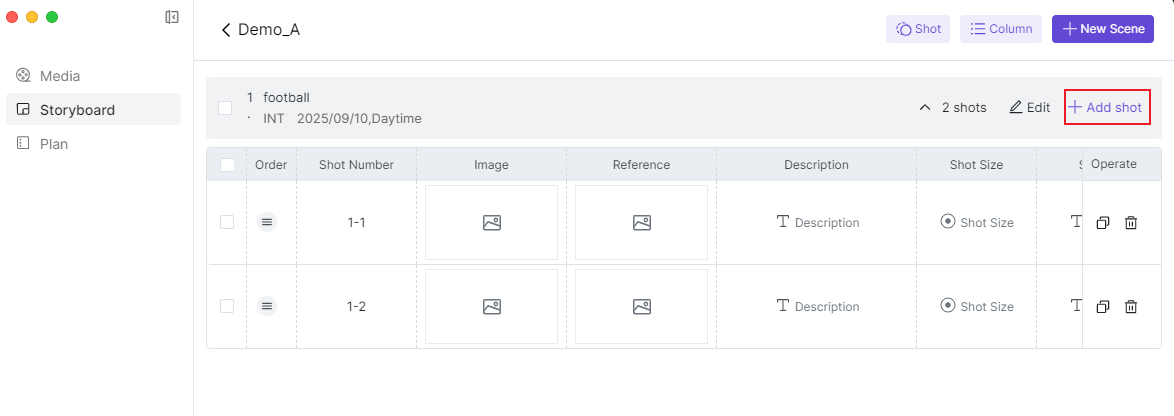Switch to the Plan section
The height and width of the screenshot is (416, 1174).
click(x=54, y=144)
